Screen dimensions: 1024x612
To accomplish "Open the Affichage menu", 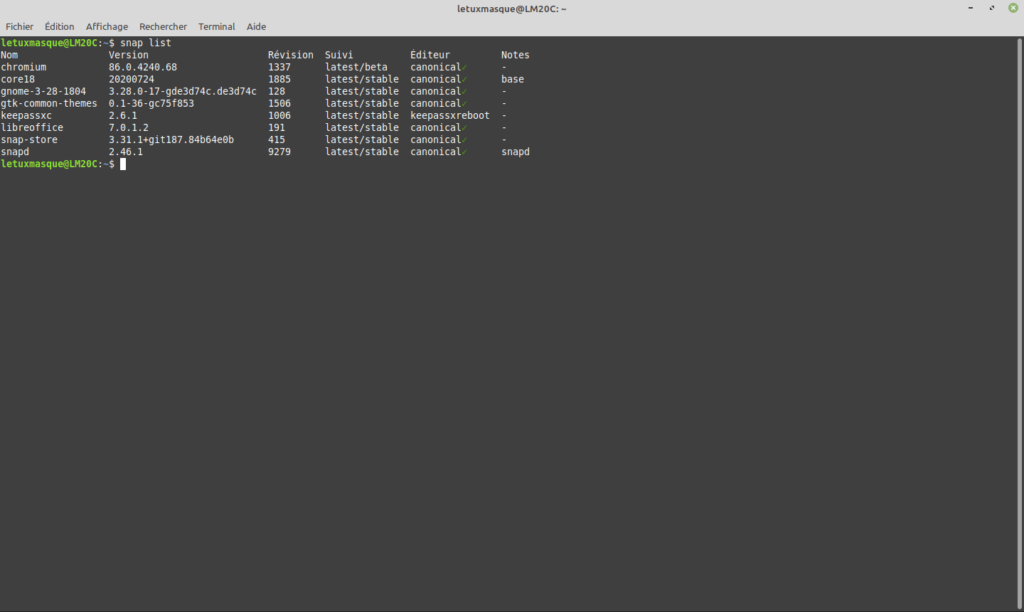I will click(x=107, y=27).
